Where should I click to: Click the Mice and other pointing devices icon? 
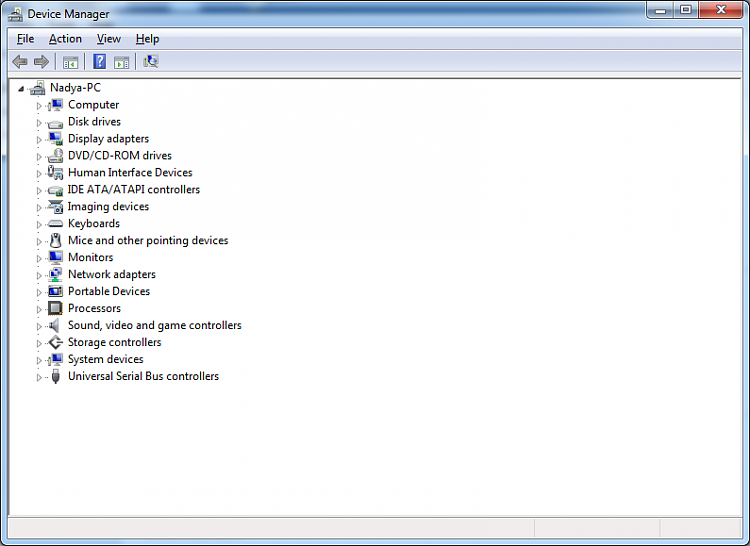(55, 240)
